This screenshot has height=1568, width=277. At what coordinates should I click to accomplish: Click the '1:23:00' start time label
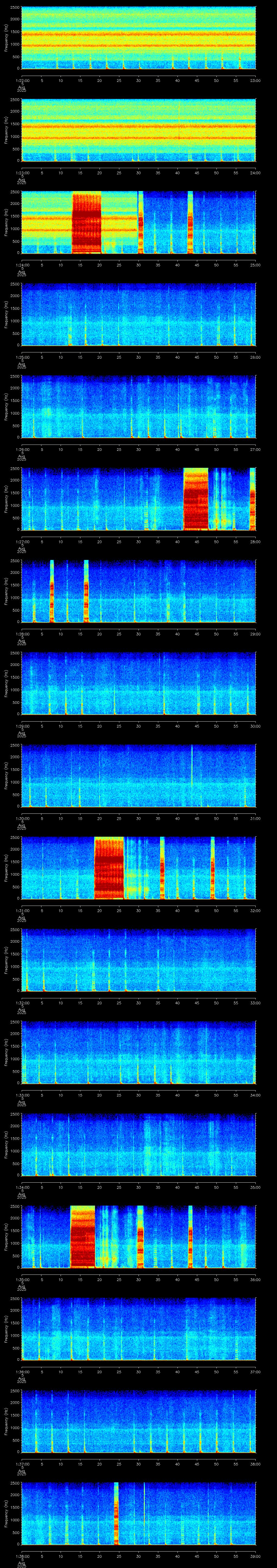tap(22, 173)
